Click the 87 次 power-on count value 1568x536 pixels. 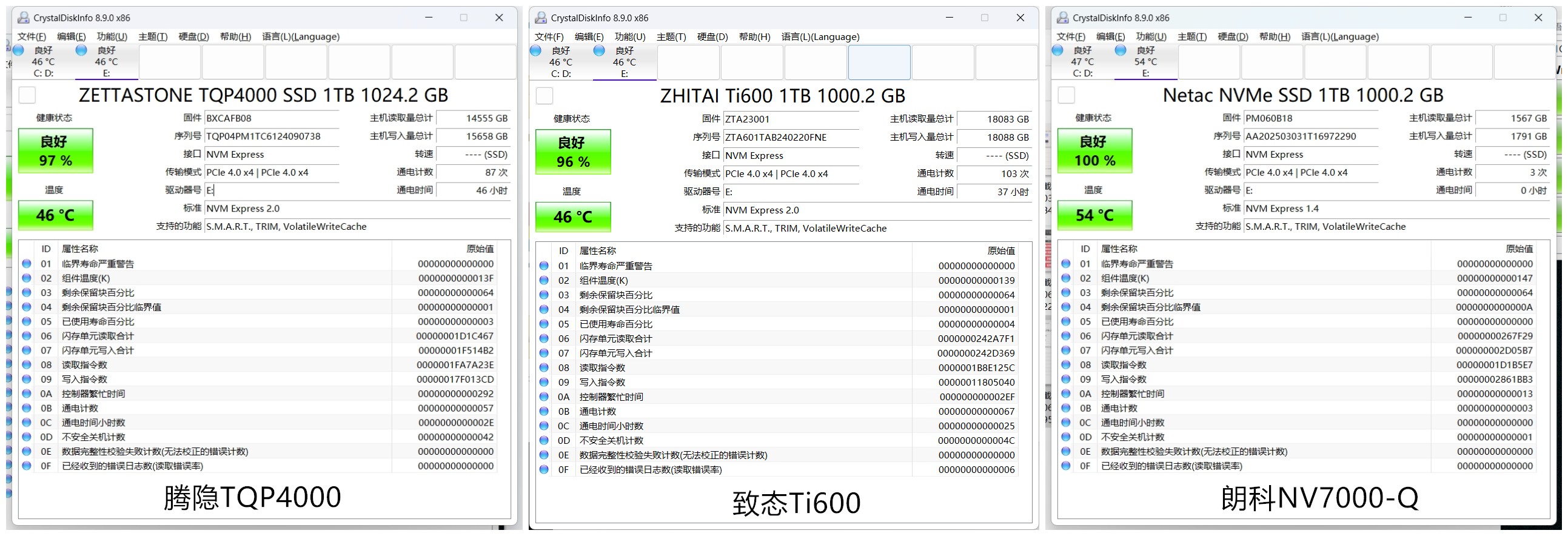(474, 172)
